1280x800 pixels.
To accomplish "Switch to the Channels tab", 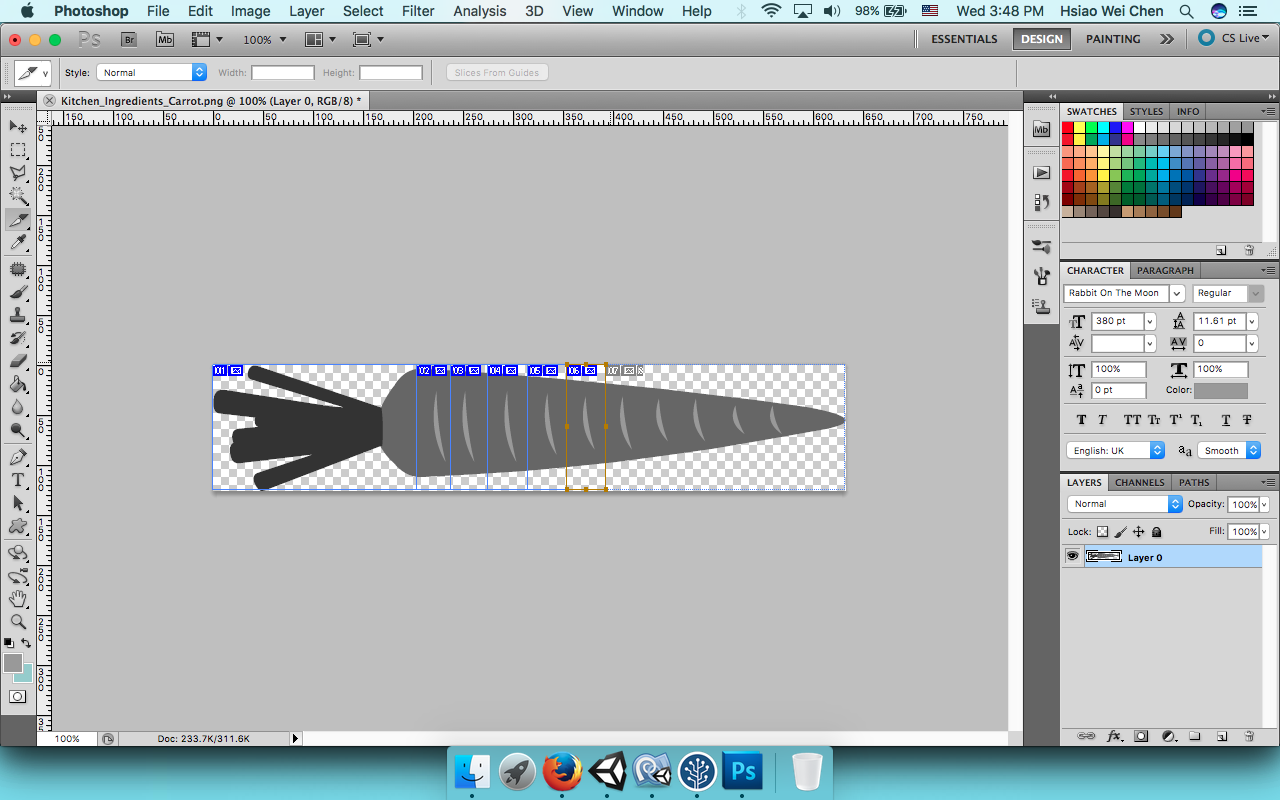I will [1139, 482].
